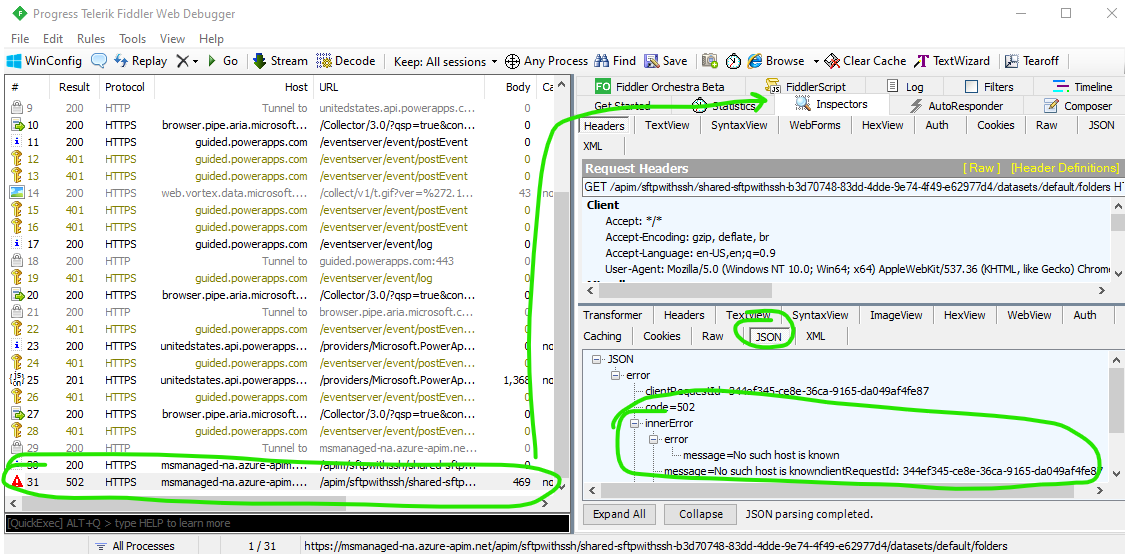
Task: Select response WebView tab
Action: [1029, 315]
